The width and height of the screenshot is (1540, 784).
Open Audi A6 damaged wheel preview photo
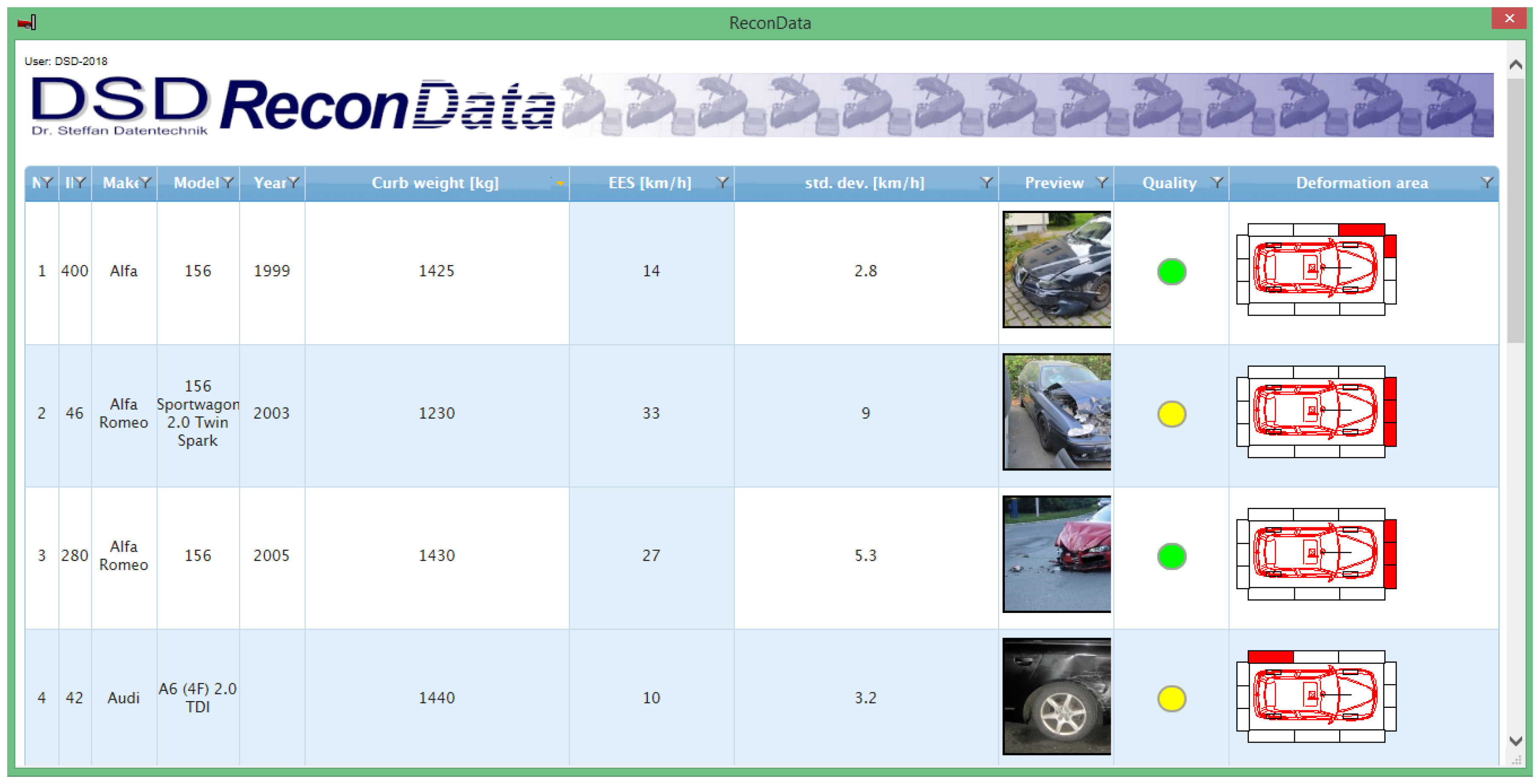tap(1056, 696)
